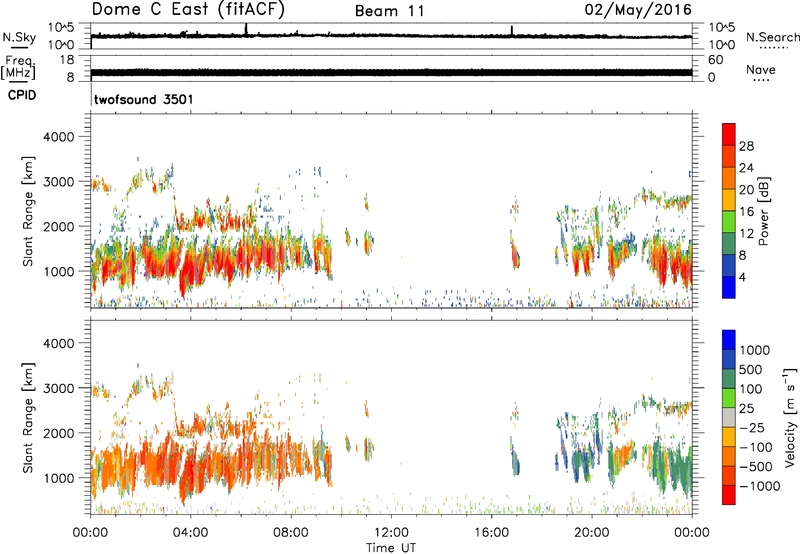
Task: Click the "Time UT" axis title
Action: 391,548
